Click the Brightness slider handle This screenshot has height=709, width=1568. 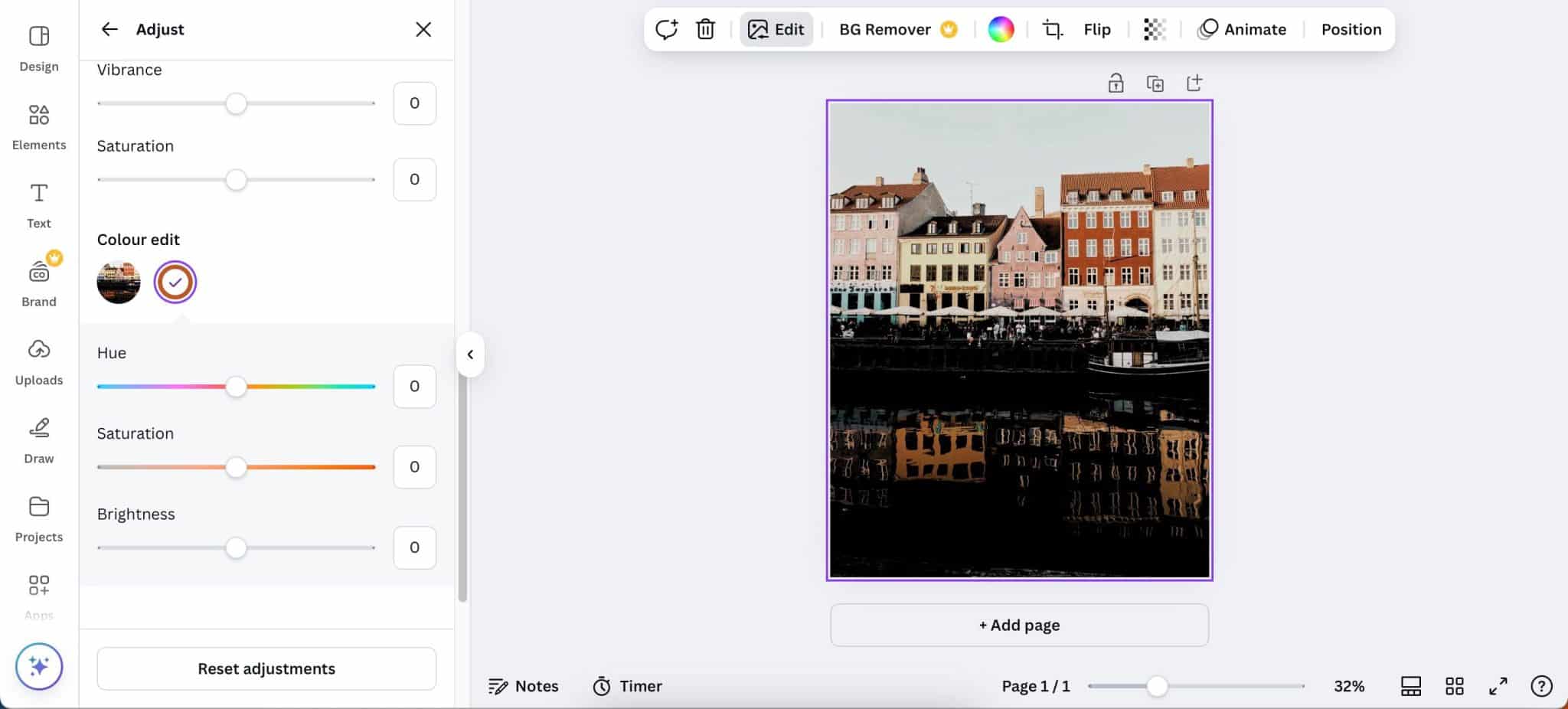(237, 547)
